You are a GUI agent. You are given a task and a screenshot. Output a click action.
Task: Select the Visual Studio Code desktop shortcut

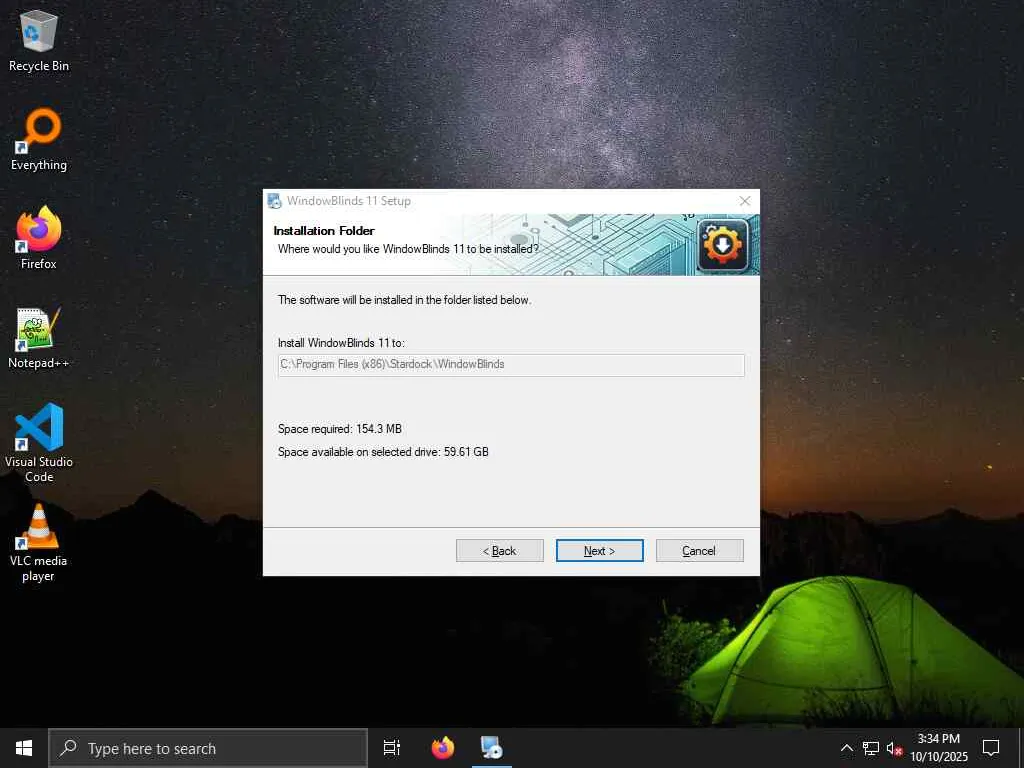tap(39, 443)
